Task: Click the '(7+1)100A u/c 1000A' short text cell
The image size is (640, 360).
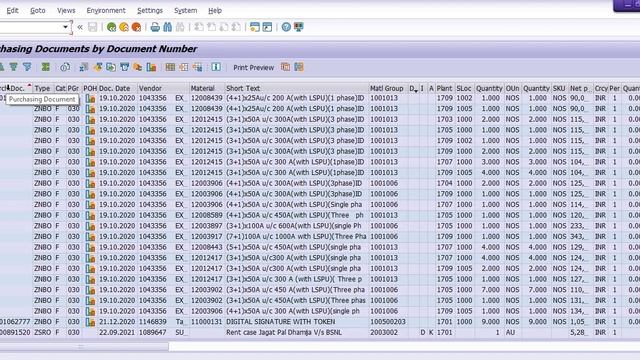Action: pos(296,237)
